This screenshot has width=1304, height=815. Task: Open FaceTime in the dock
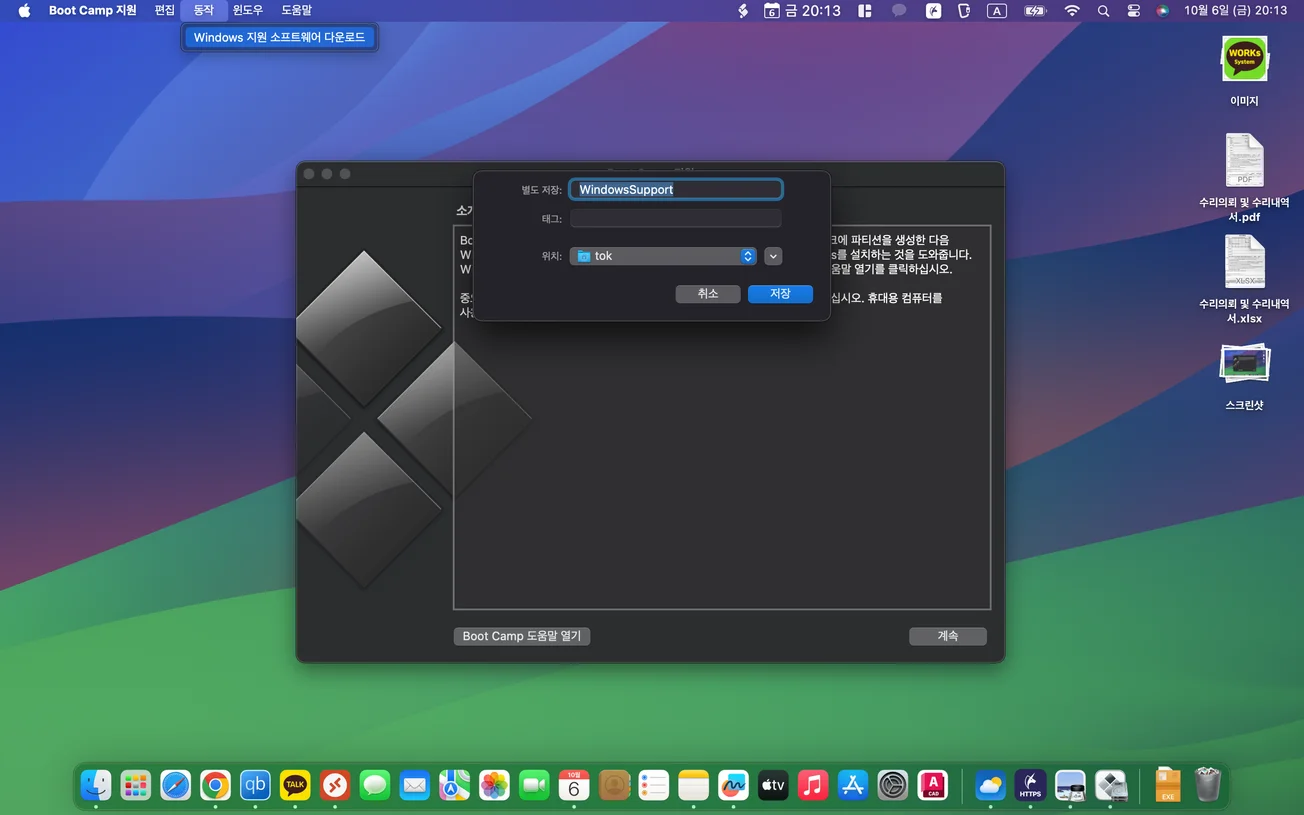[534, 785]
